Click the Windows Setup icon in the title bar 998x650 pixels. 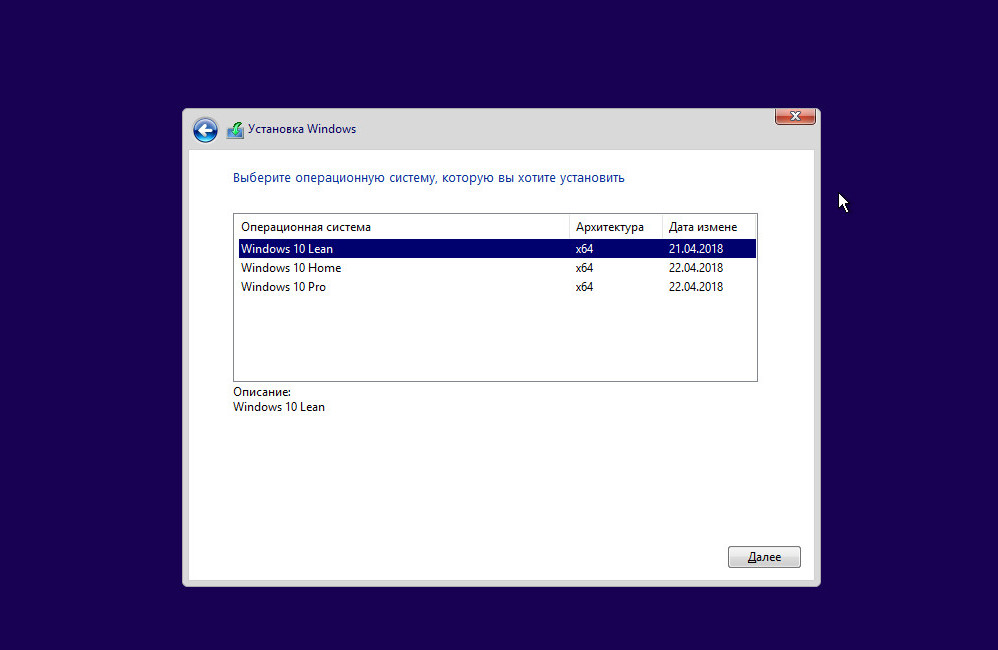tap(235, 130)
